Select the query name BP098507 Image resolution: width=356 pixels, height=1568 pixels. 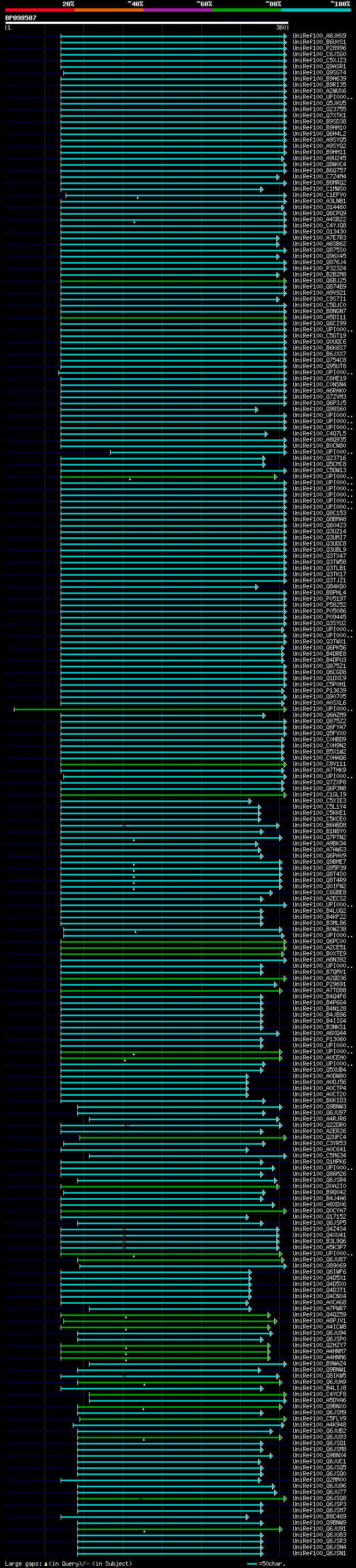point(21,18)
